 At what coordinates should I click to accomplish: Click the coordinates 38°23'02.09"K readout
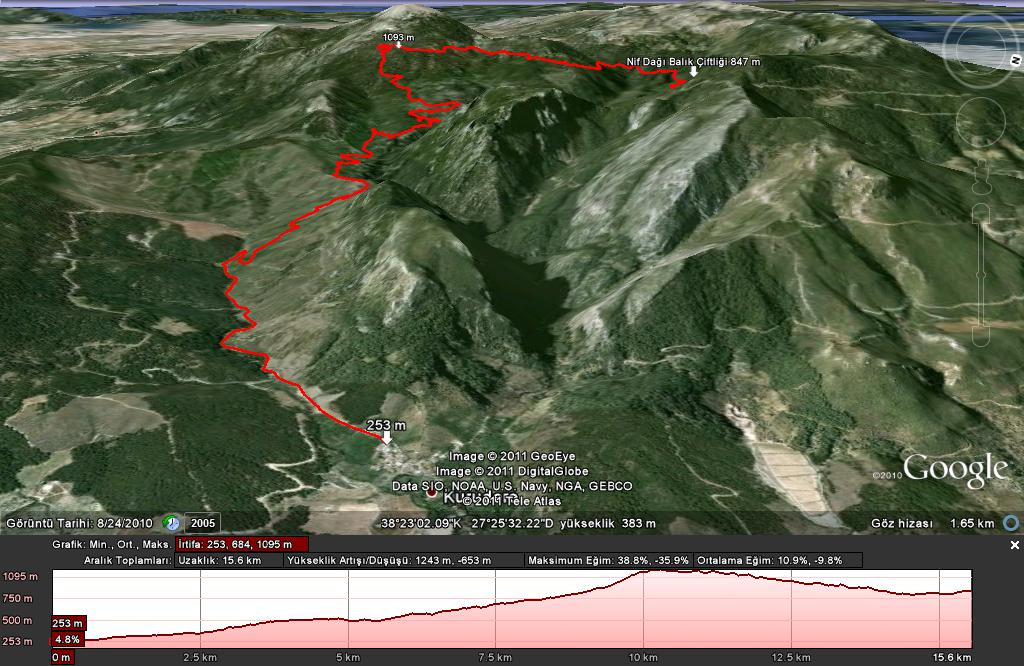[x=421, y=523]
